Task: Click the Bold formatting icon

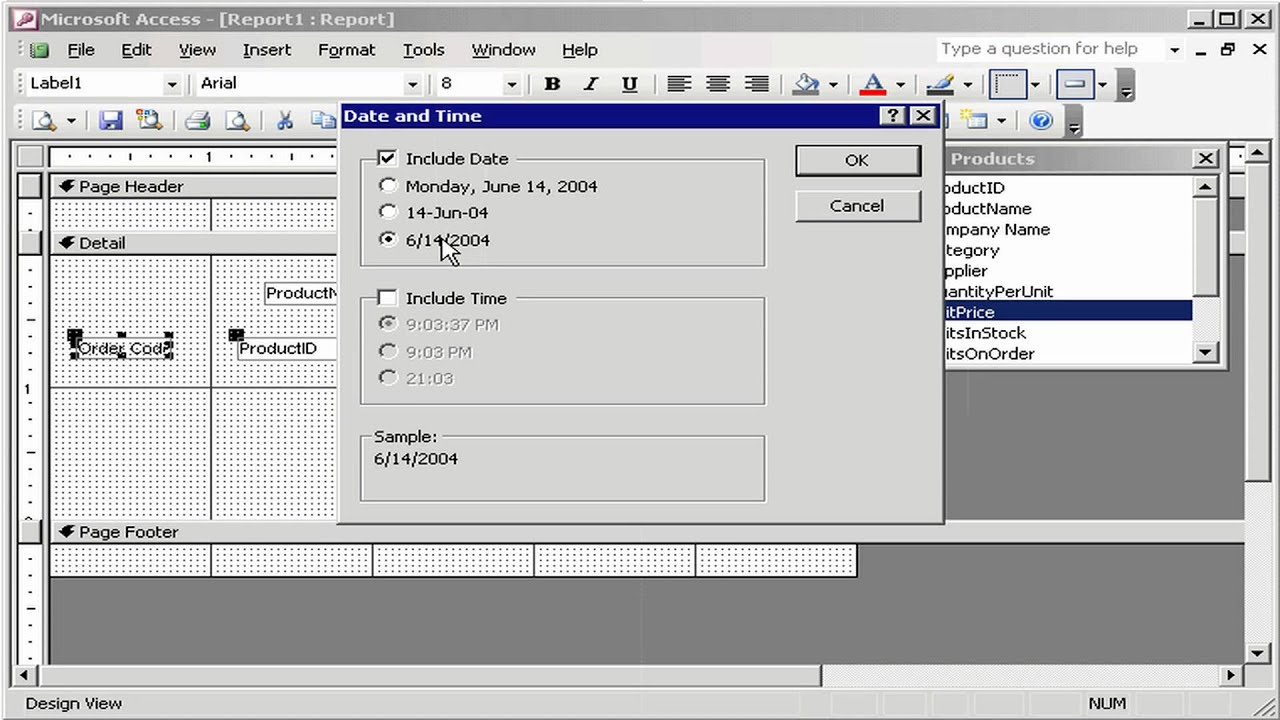Action: tap(552, 84)
